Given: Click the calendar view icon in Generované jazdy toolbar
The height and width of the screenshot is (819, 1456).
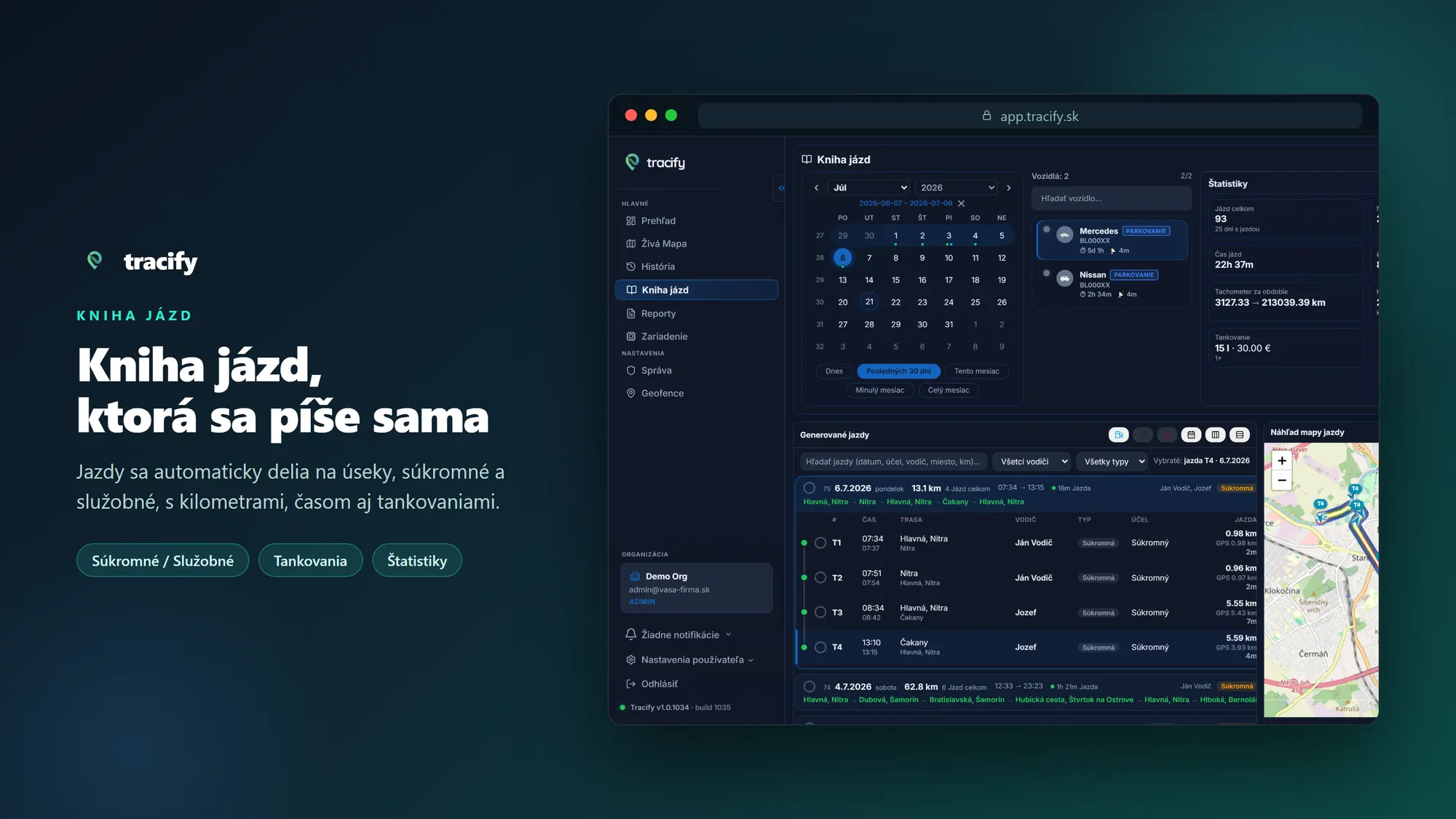Looking at the screenshot, I should pyautogui.click(x=1191, y=435).
